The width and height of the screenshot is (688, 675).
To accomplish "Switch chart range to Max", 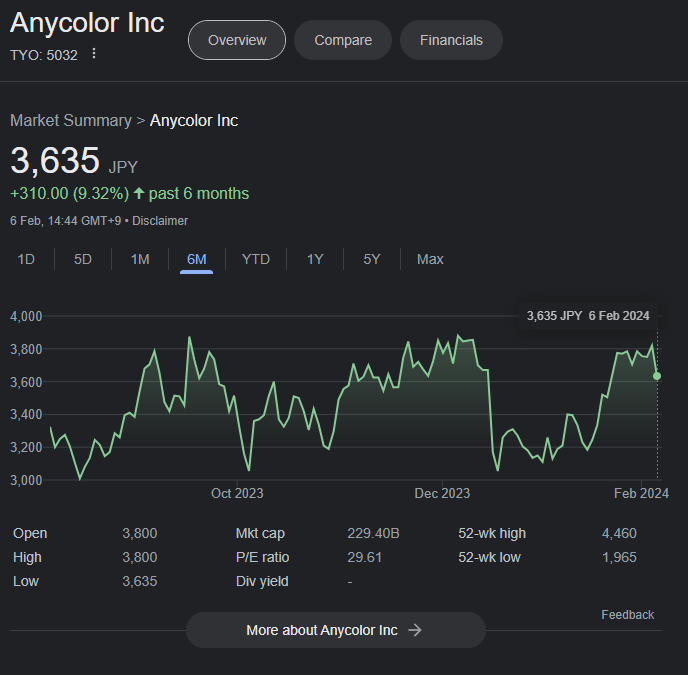I will pos(430,259).
